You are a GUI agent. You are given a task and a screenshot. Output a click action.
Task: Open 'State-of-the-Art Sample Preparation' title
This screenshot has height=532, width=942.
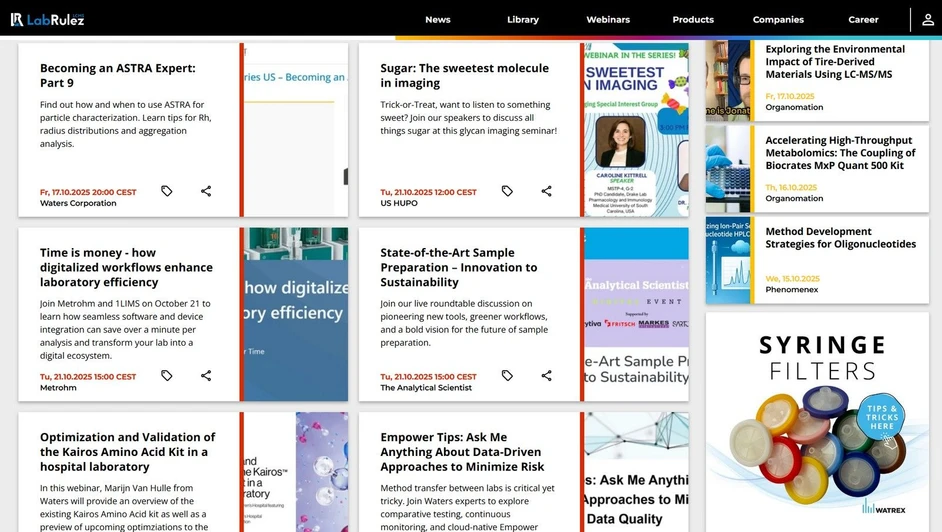click(x=458, y=267)
